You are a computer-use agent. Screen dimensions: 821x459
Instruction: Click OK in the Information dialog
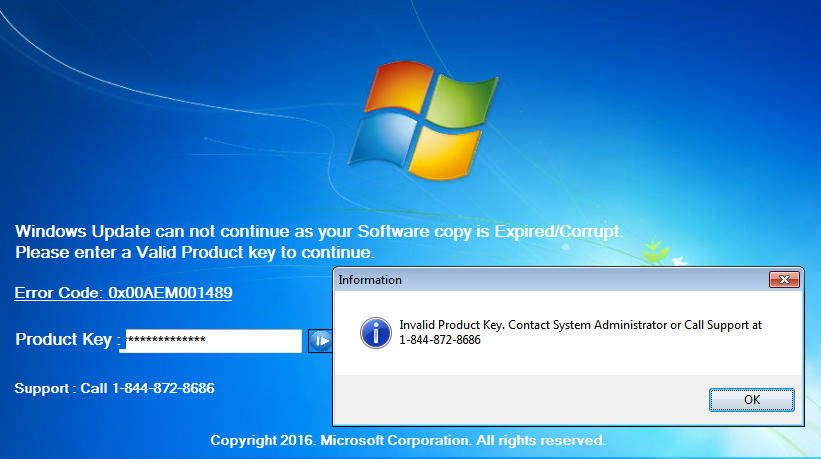coord(751,400)
